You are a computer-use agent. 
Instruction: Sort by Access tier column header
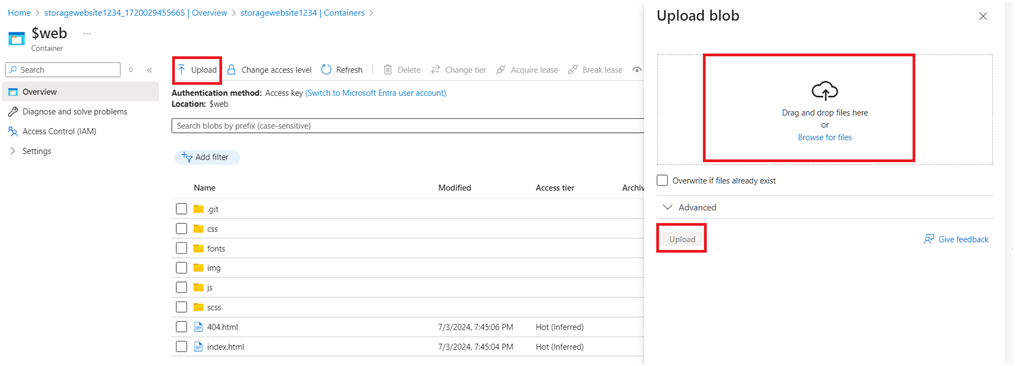[x=555, y=188]
